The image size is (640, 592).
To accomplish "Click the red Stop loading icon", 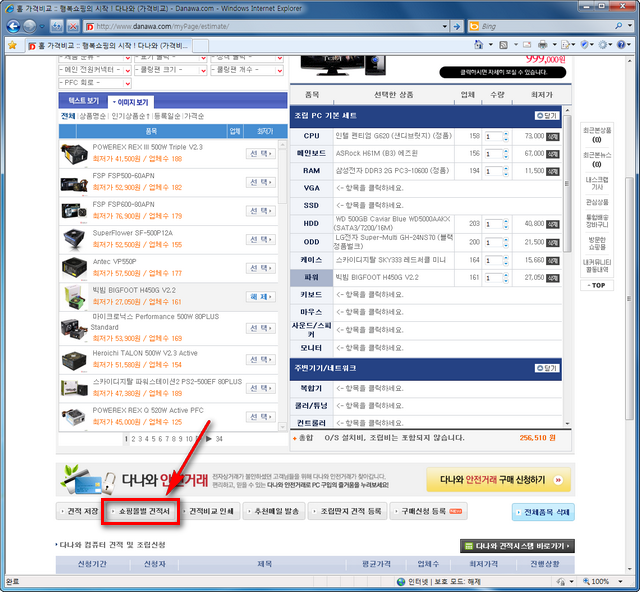I will pos(73,27).
